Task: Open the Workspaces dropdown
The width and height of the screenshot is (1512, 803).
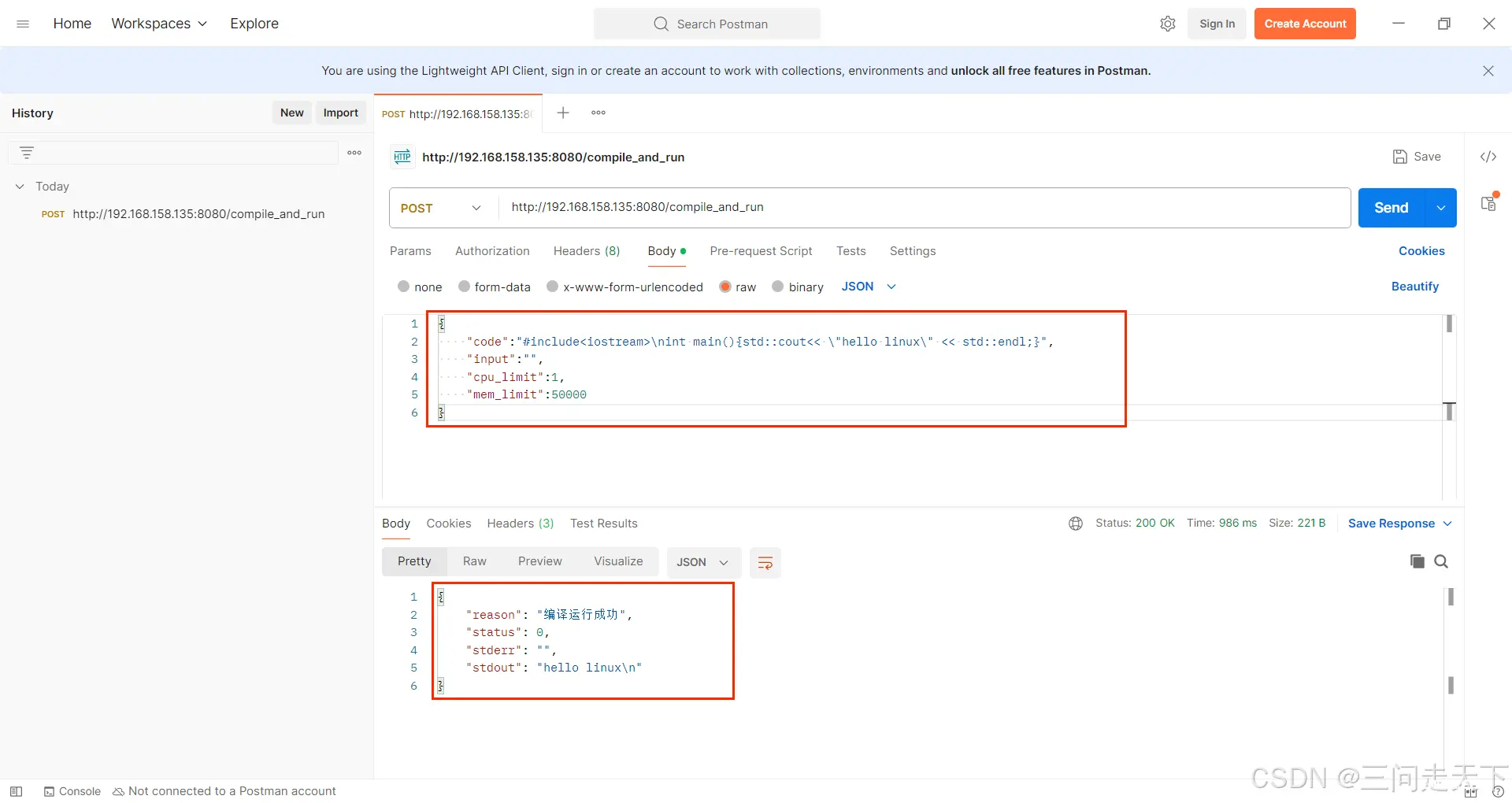Action: (159, 24)
